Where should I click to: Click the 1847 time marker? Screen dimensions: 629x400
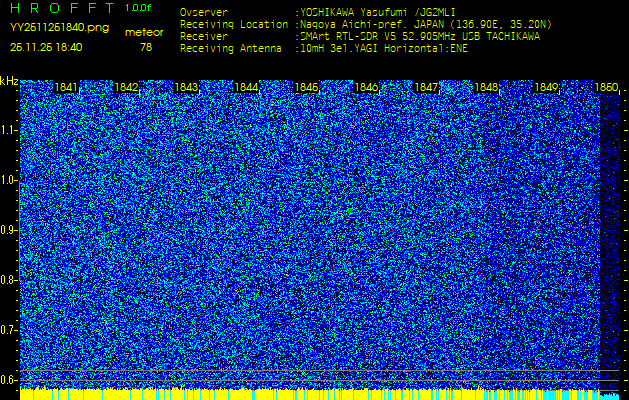click(426, 87)
